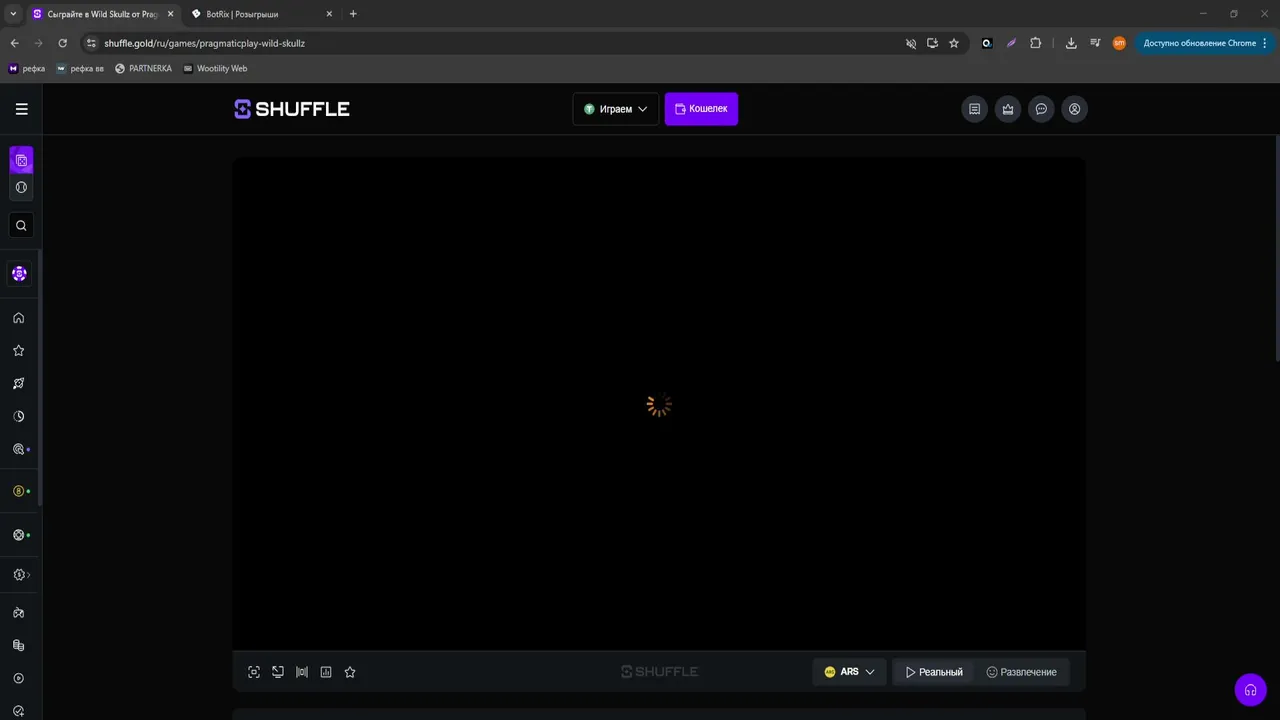1280x720 pixels.
Task: Click the Shuffle logo in header
Action: (x=292, y=109)
